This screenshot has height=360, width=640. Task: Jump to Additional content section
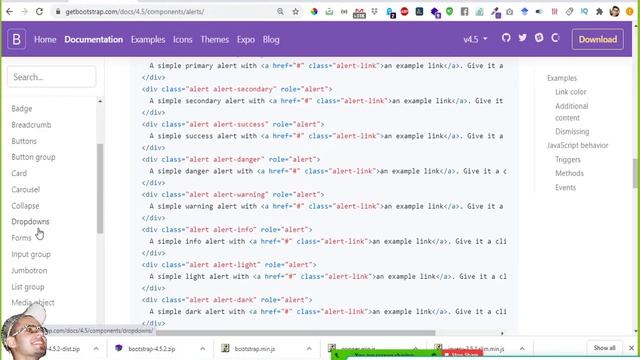click(x=571, y=112)
